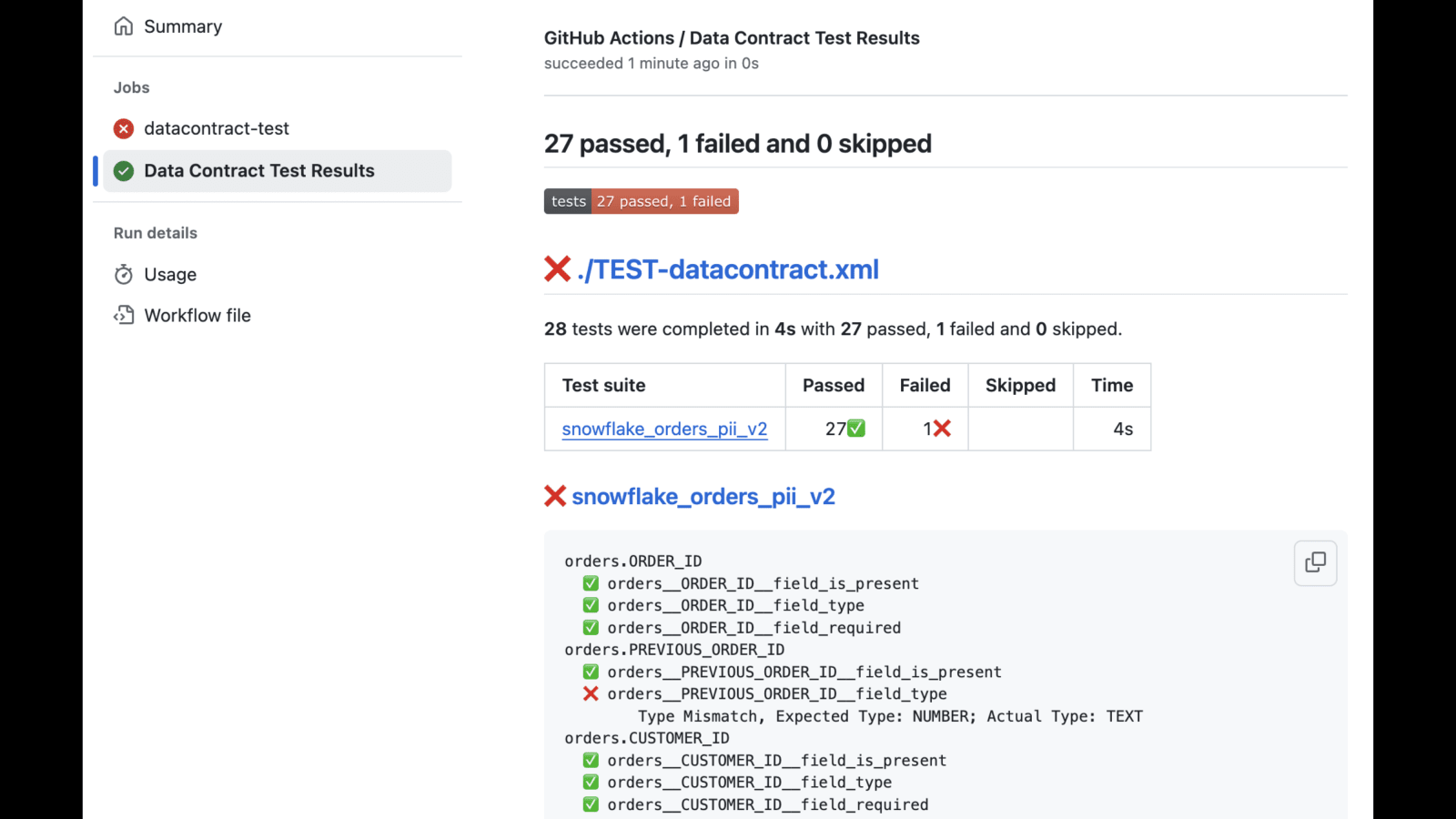
Task: Open the Usage run details
Action: point(170,275)
